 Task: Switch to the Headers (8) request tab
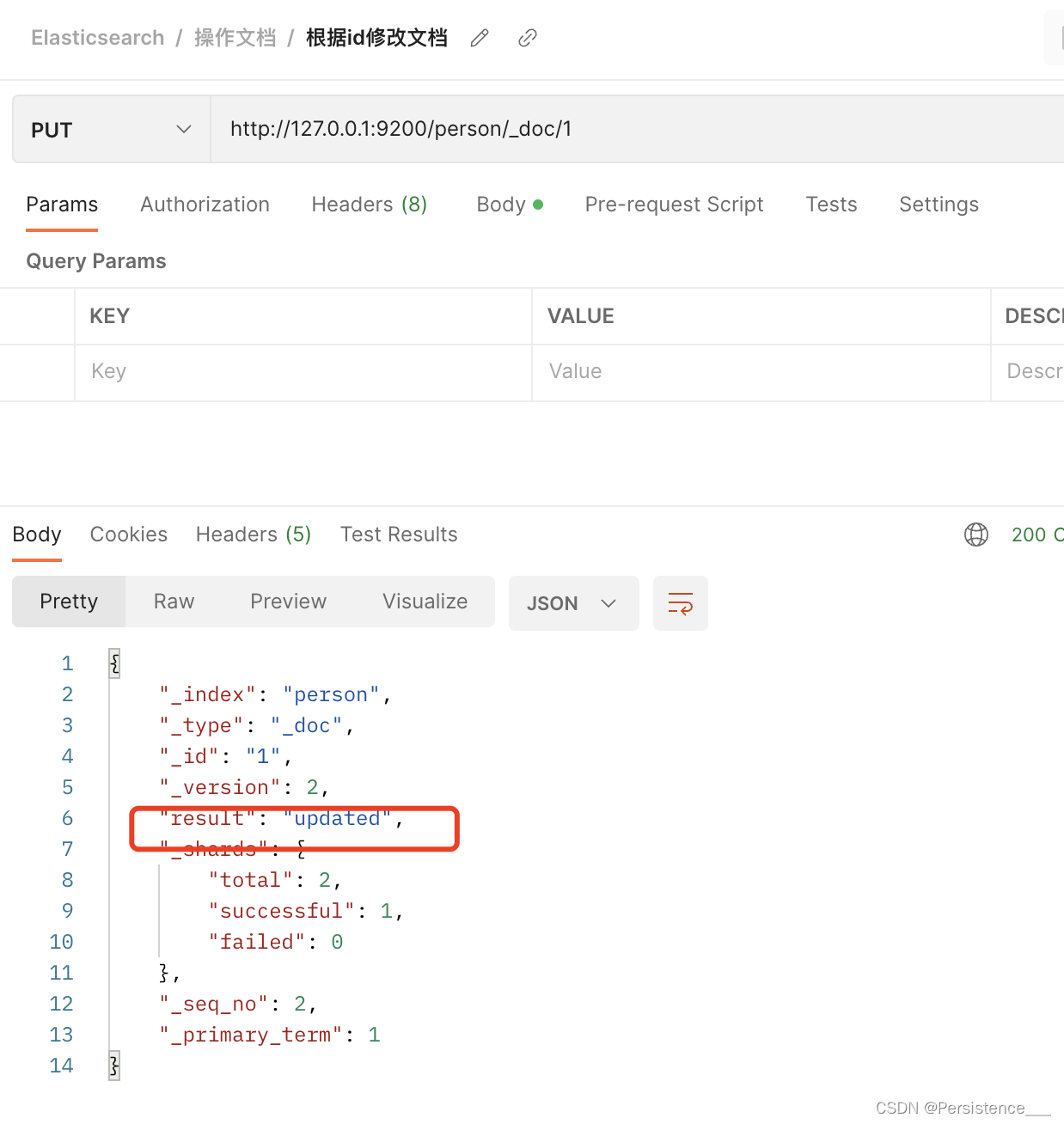point(370,205)
